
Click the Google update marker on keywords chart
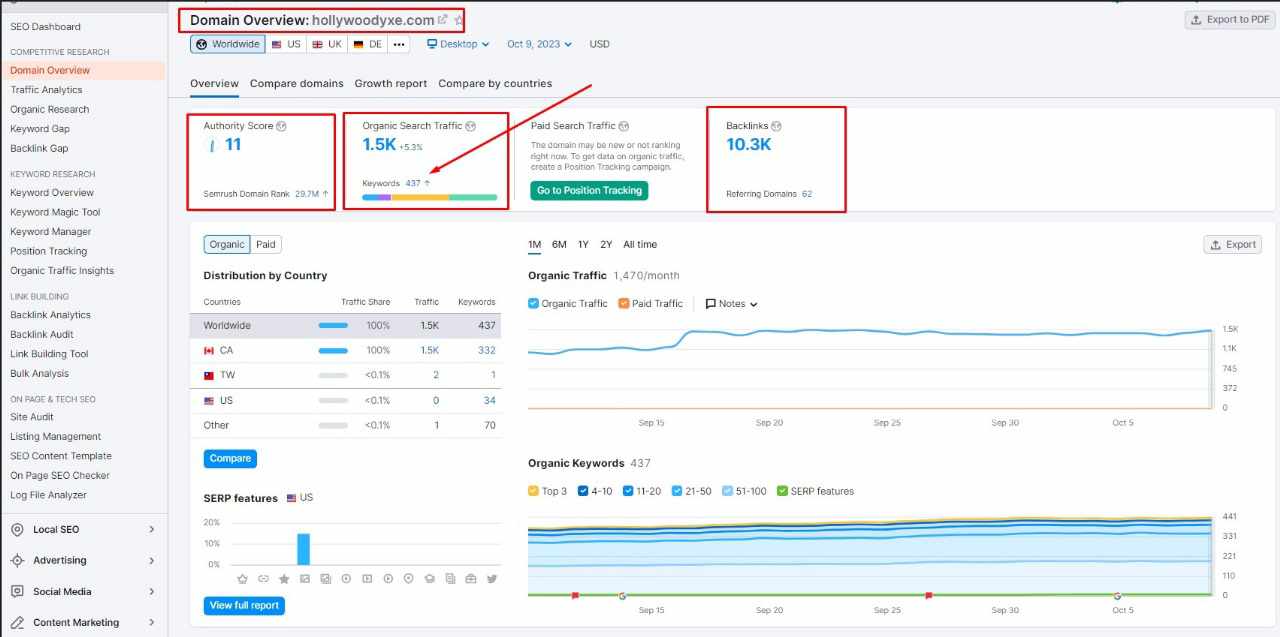622,595
